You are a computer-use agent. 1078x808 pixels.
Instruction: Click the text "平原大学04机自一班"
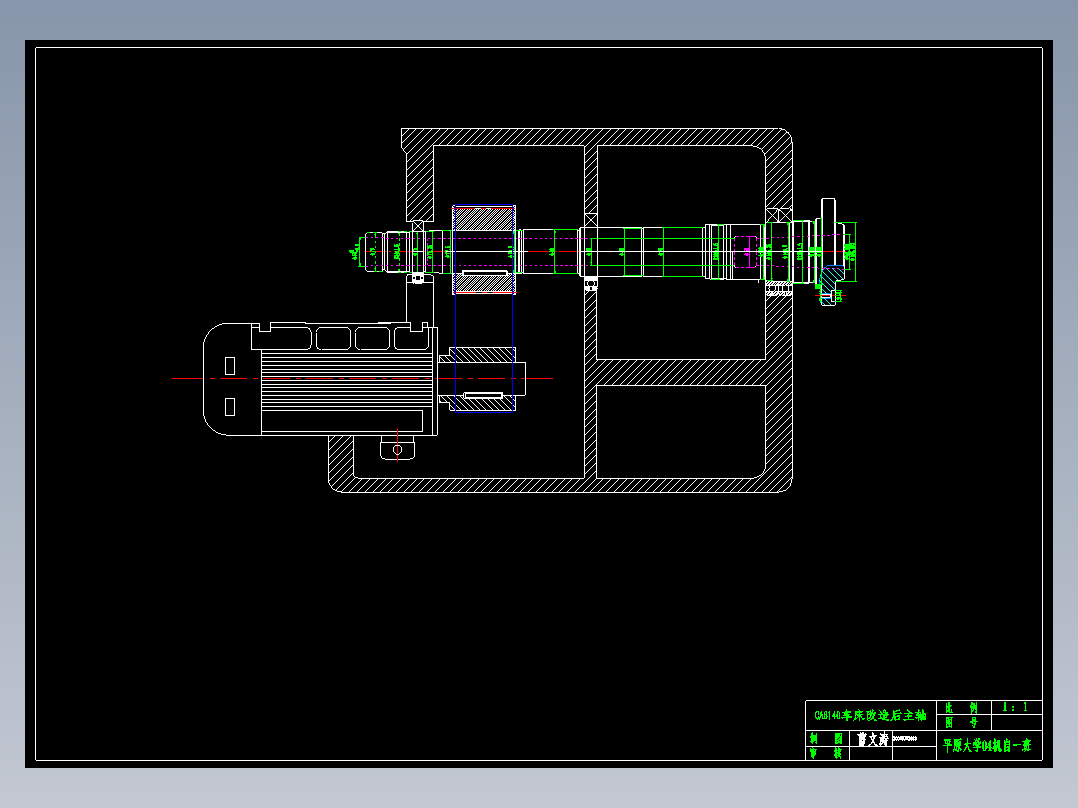(x=987, y=745)
